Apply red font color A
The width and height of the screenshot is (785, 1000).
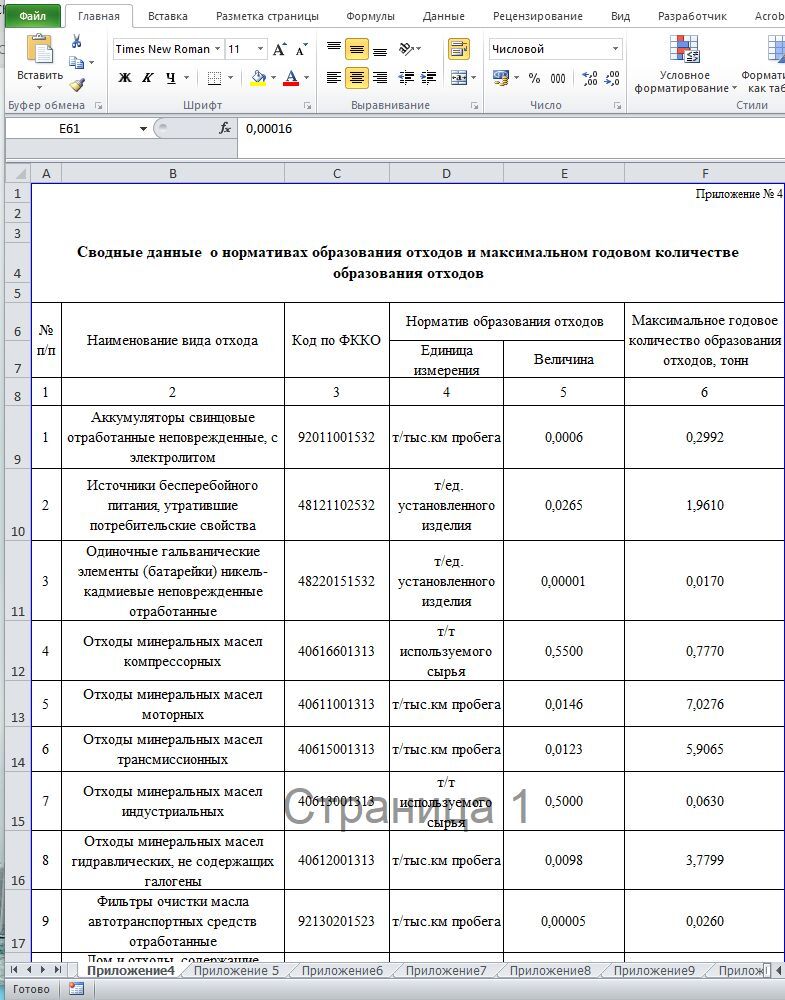pyautogui.click(x=291, y=78)
